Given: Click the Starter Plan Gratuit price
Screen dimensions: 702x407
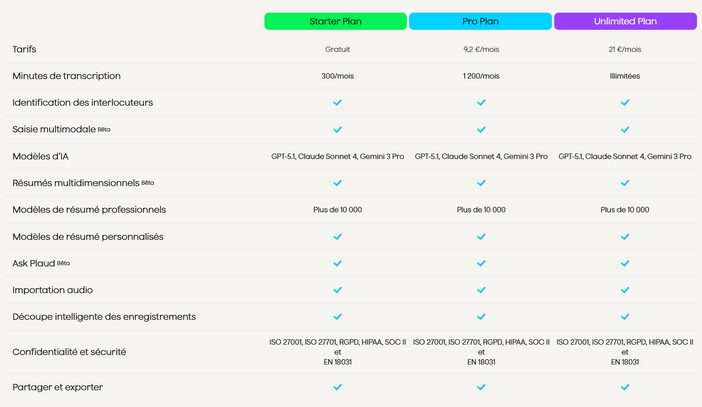Looking at the screenshot, I should click(x=337, y=49).
